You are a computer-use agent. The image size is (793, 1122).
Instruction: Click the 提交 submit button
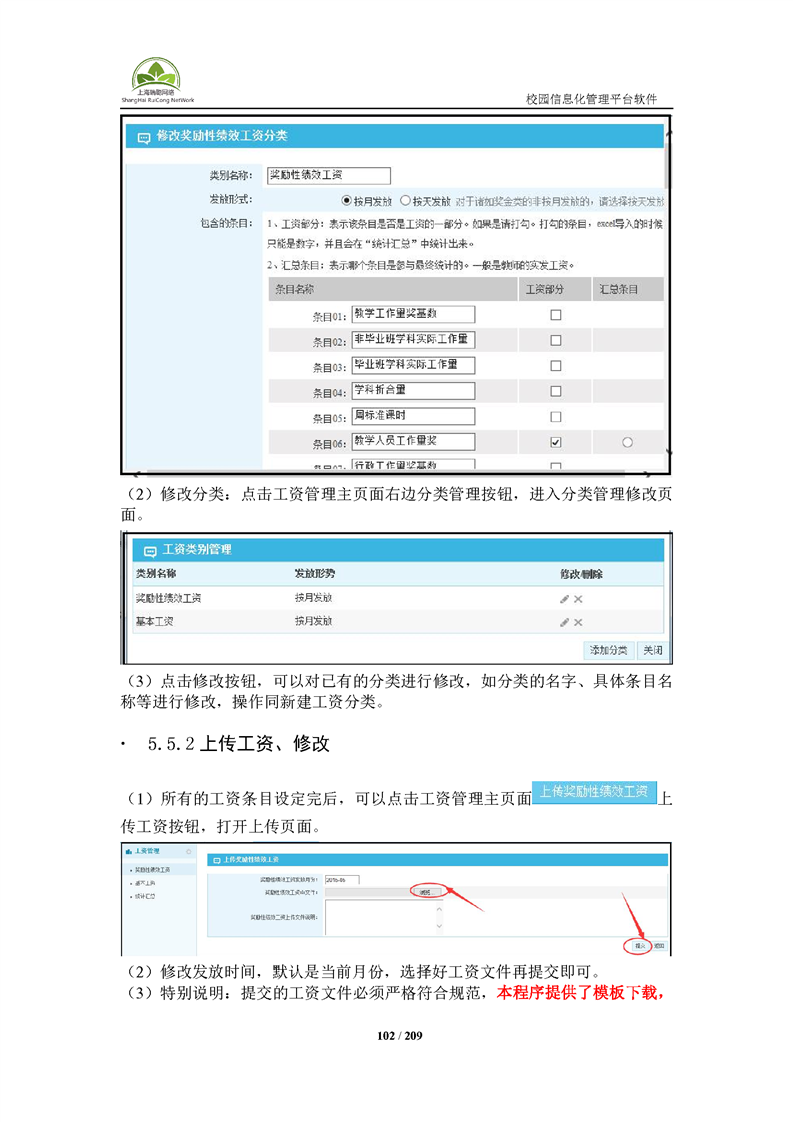pyautogui.click(x=639, y=946)
